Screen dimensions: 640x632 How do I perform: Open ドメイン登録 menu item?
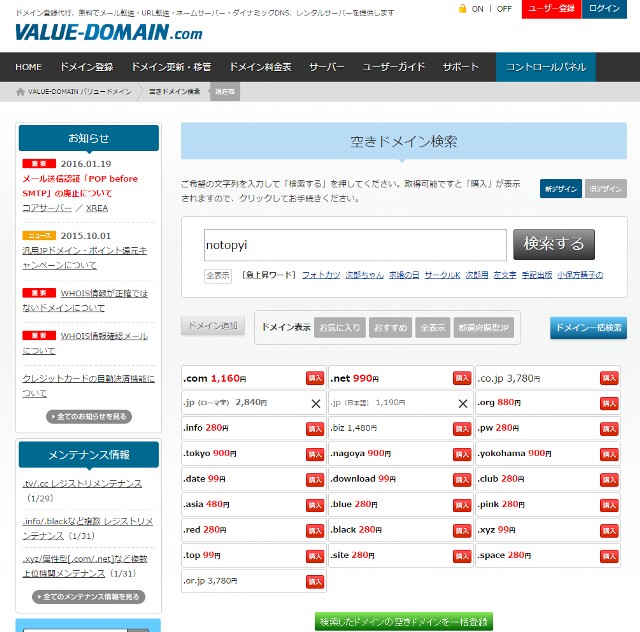point(87,67)
